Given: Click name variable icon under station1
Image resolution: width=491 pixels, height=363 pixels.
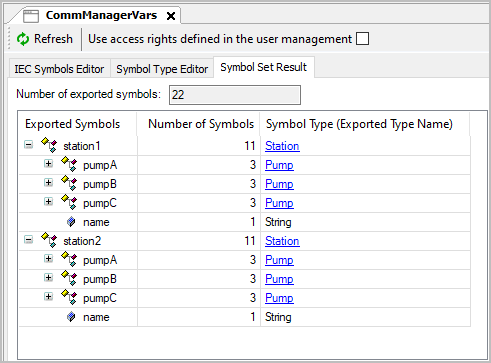Looking at the screenshot, I should point(71,222).
